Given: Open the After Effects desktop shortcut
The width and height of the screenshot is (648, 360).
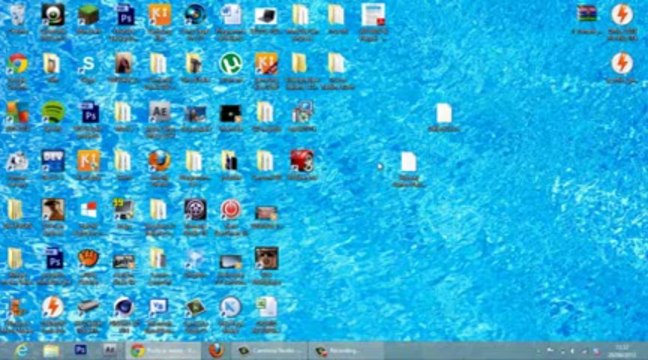Looking at the screenshot, I should (x=160, y=112).
